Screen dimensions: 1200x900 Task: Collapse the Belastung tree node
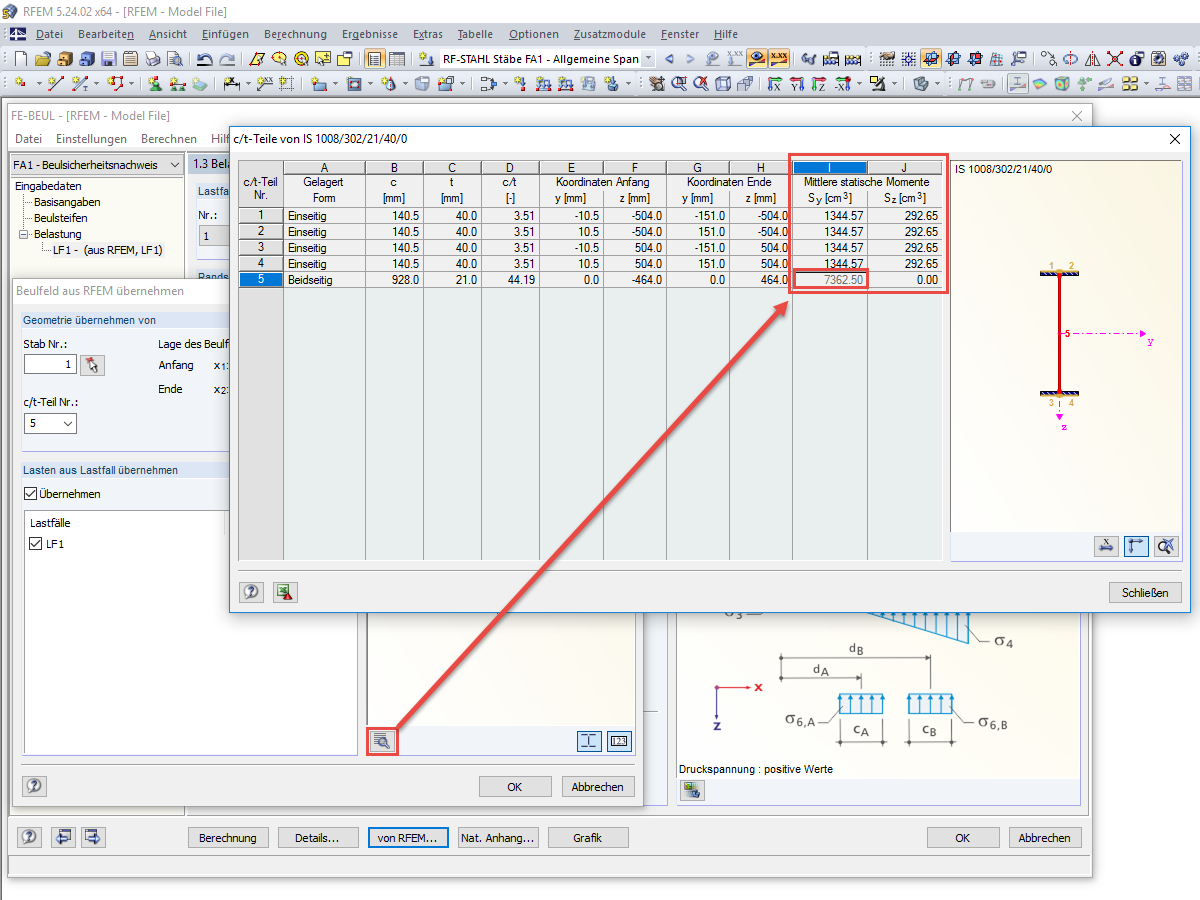click(24, 234)
